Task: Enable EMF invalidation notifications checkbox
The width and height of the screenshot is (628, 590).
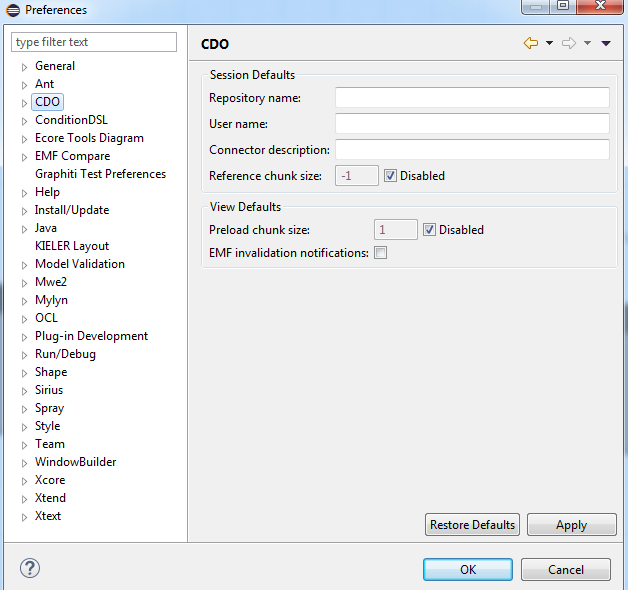Action: (x=380, y=253)
